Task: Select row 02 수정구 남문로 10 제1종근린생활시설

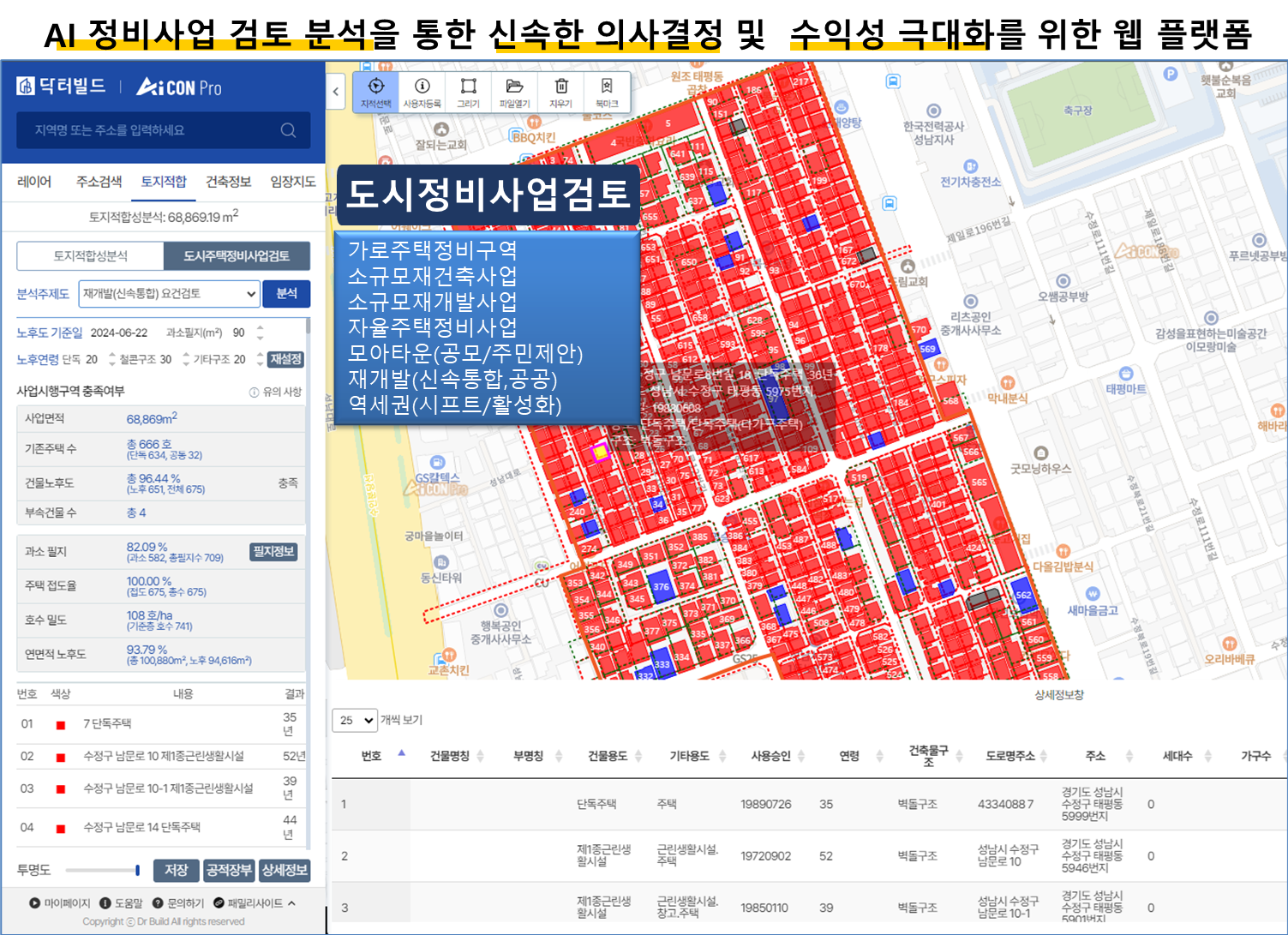Action: click(161, 756)
